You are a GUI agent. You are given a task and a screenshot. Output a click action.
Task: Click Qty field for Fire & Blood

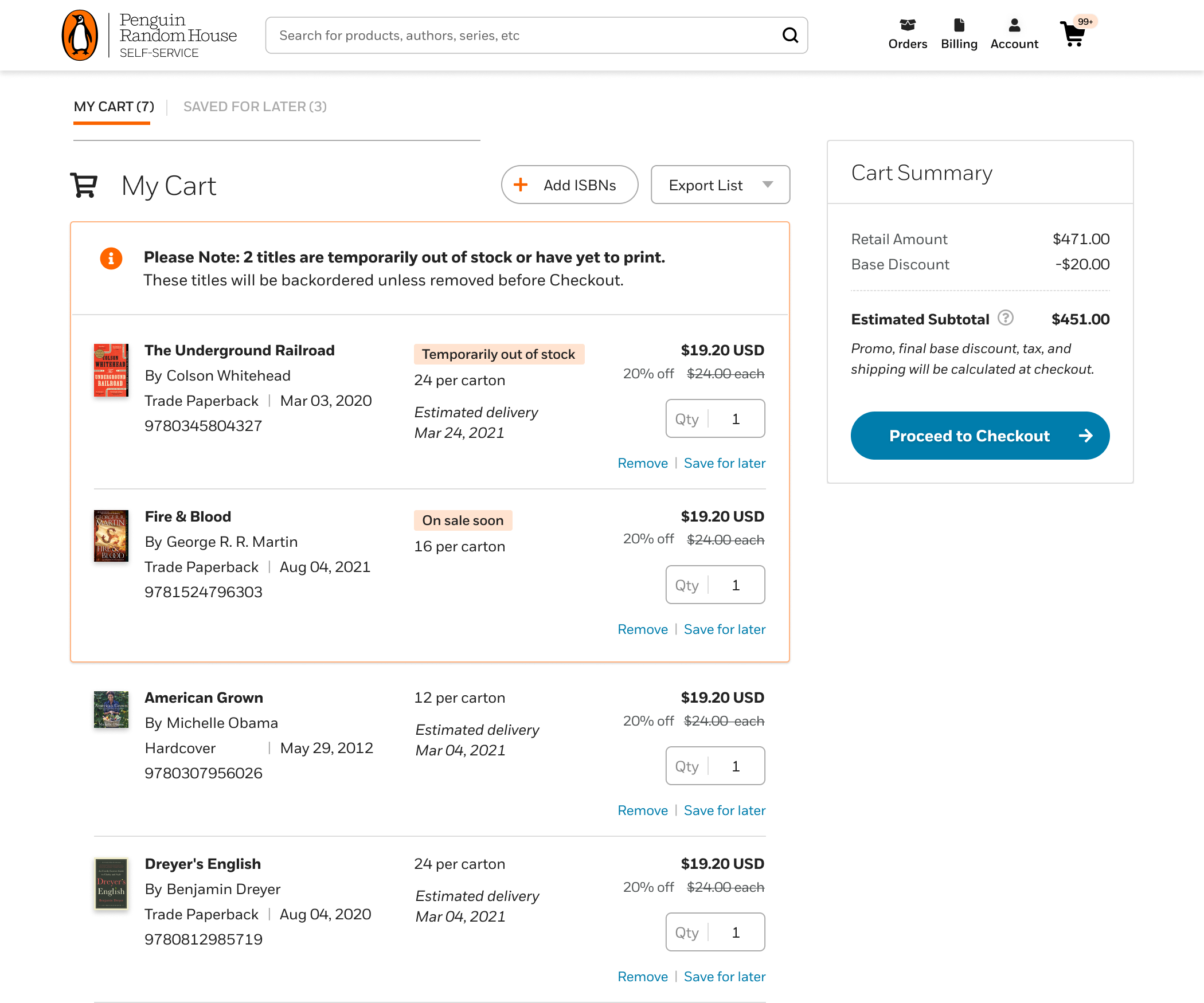pos(715,585)
